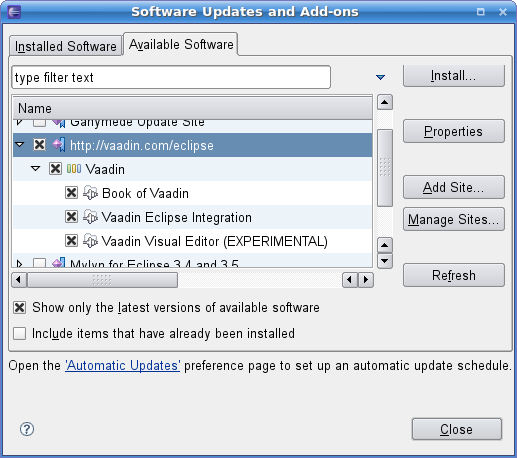Open Properties for the selected item
The width and height of the screenshot is (517, 458).
[x=454, y=131]
